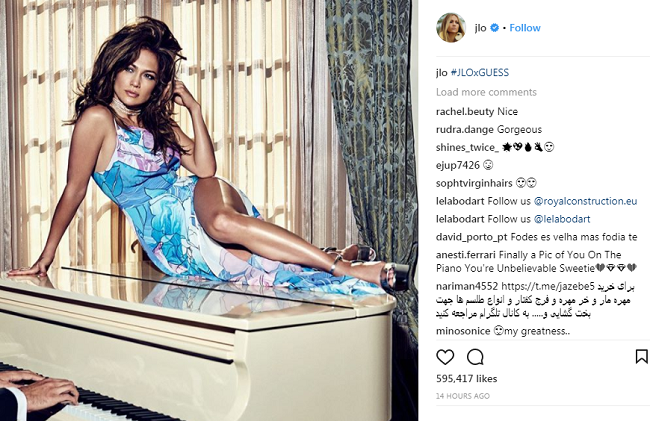Open the @lelabodart mention link
Viewport: 650px width, 421px height.
tap(562, 219)
